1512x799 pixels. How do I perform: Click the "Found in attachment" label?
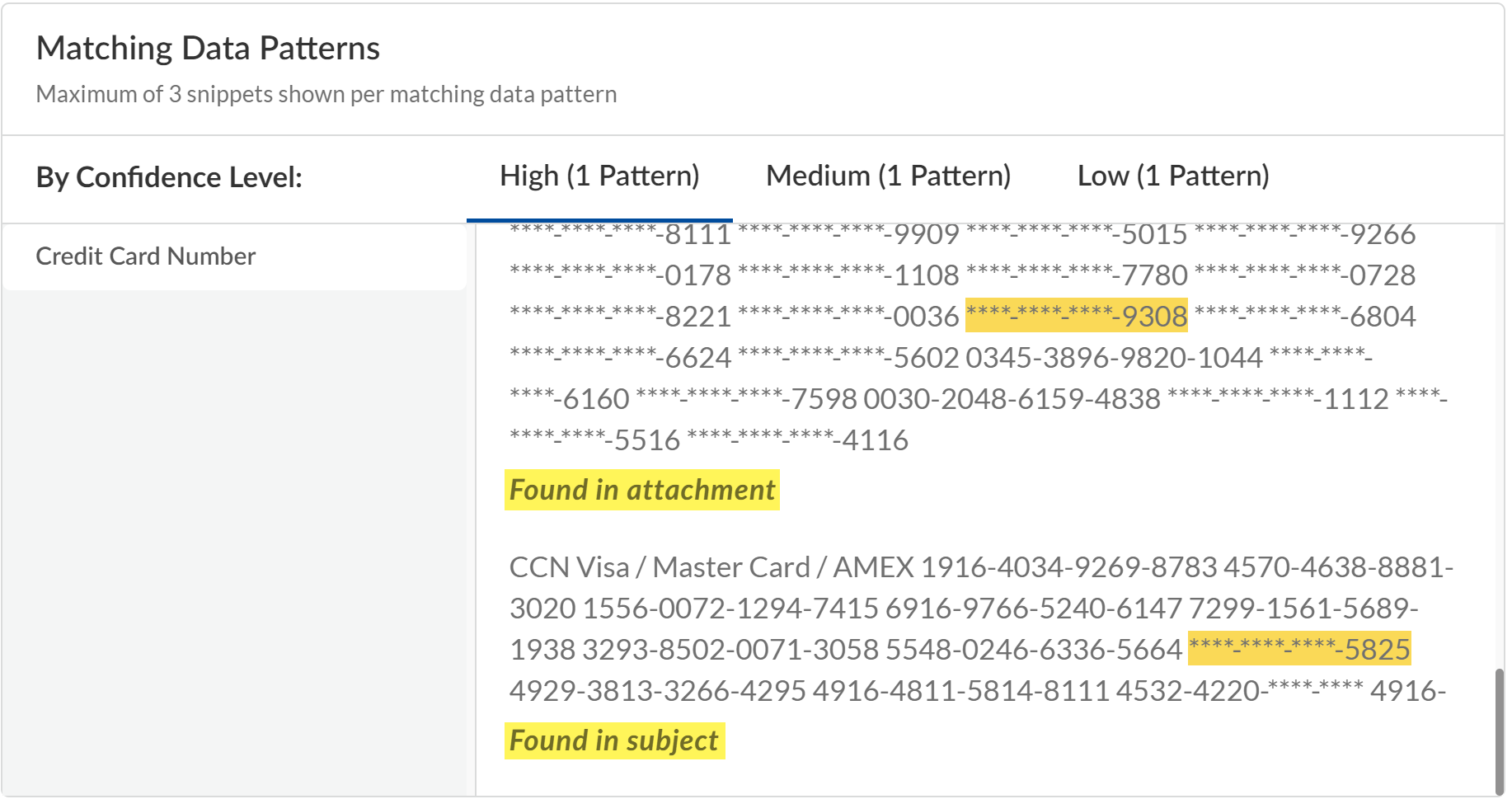(x=641, y=490)
